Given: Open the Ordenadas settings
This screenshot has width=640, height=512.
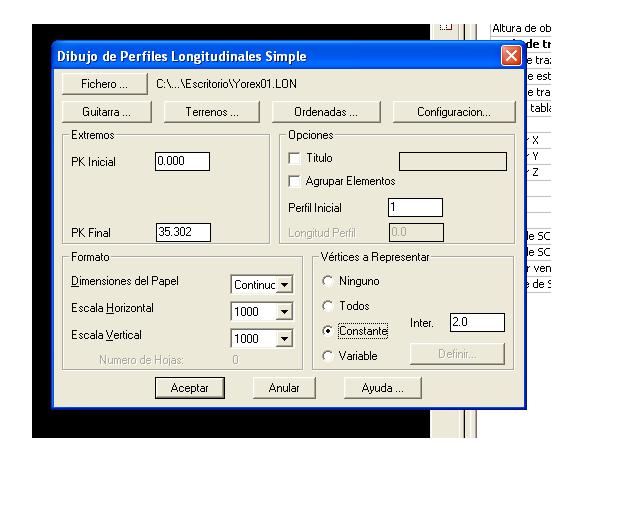Looking at the screenshot, I should (326, 112).
